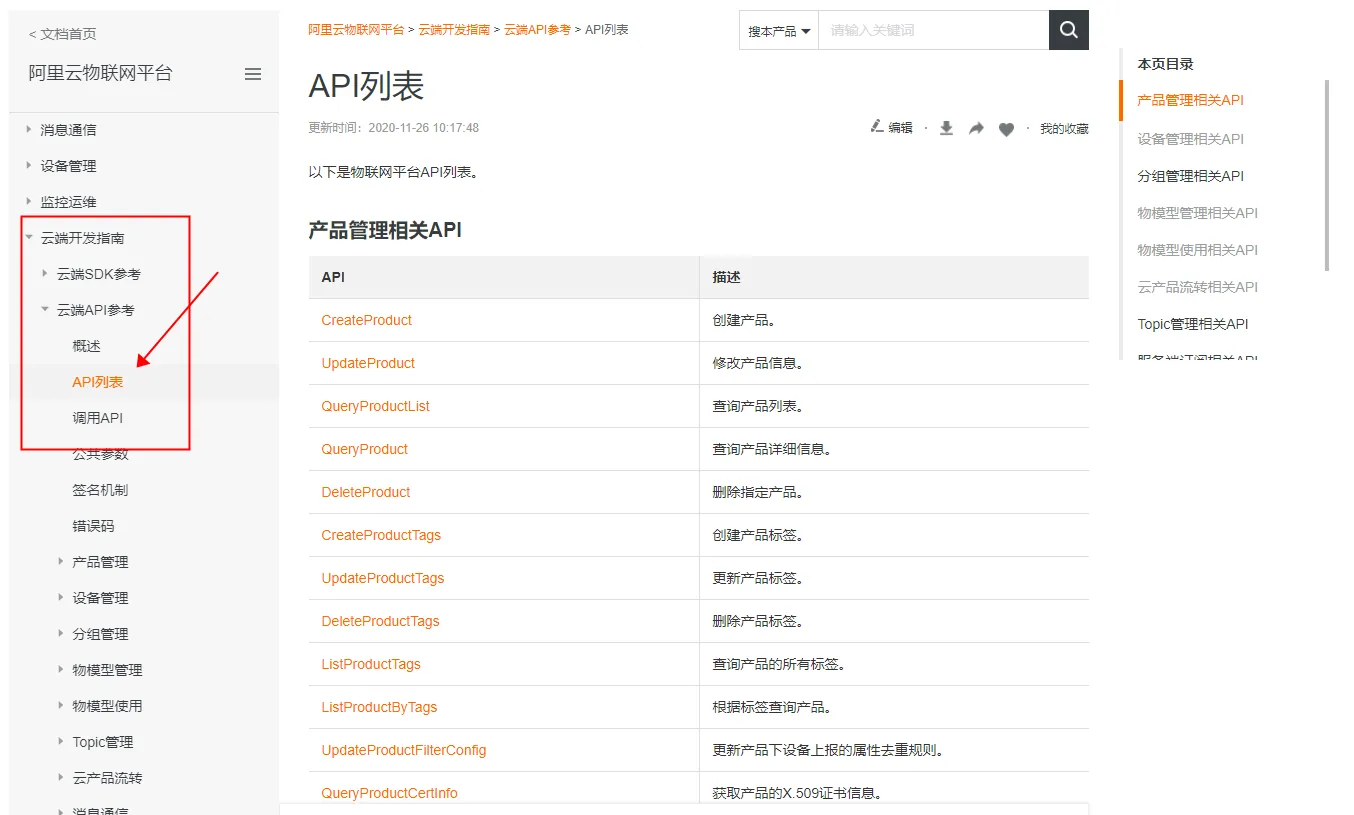The height and width of the screenshot is (815, 1354).
Task: Share this page using the share icon
Action: (976, 128)
